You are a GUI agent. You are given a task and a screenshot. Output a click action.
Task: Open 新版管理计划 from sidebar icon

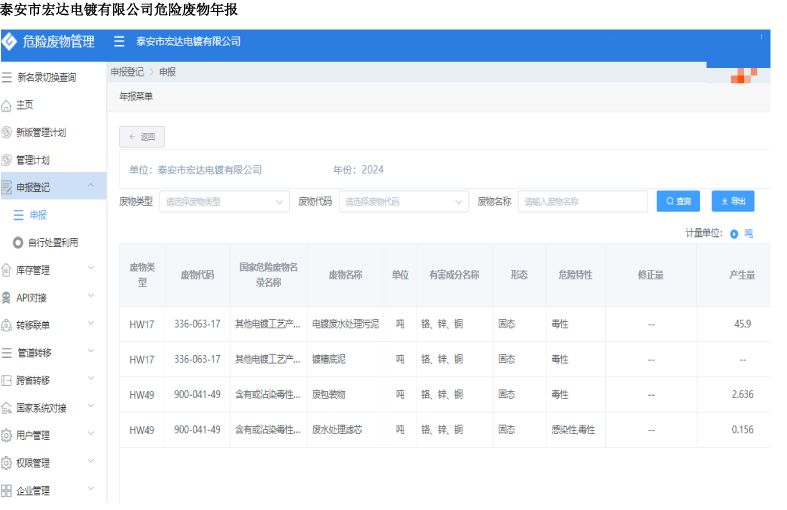7,132
